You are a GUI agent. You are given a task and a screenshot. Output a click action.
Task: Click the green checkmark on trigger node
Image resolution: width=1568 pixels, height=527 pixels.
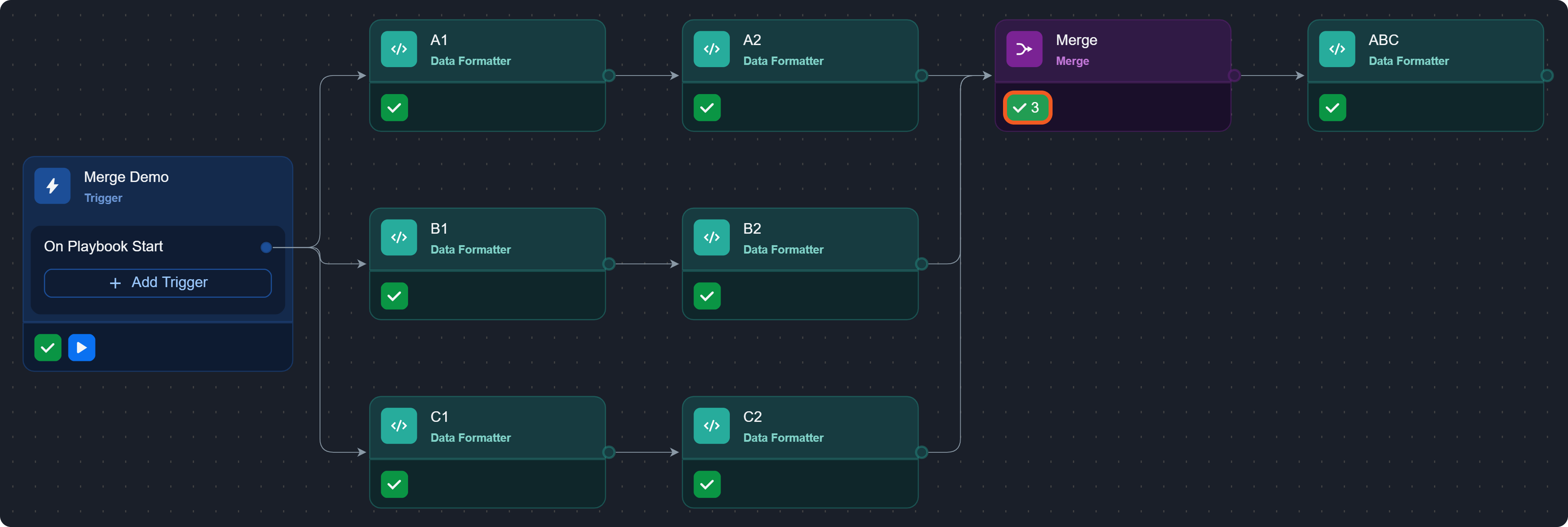47,348
